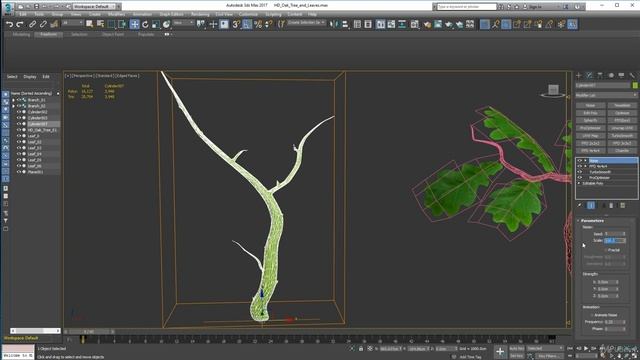640x360 pixels.
Task: Switch to the Utilities command panel tab
Action: coord(632,76)
